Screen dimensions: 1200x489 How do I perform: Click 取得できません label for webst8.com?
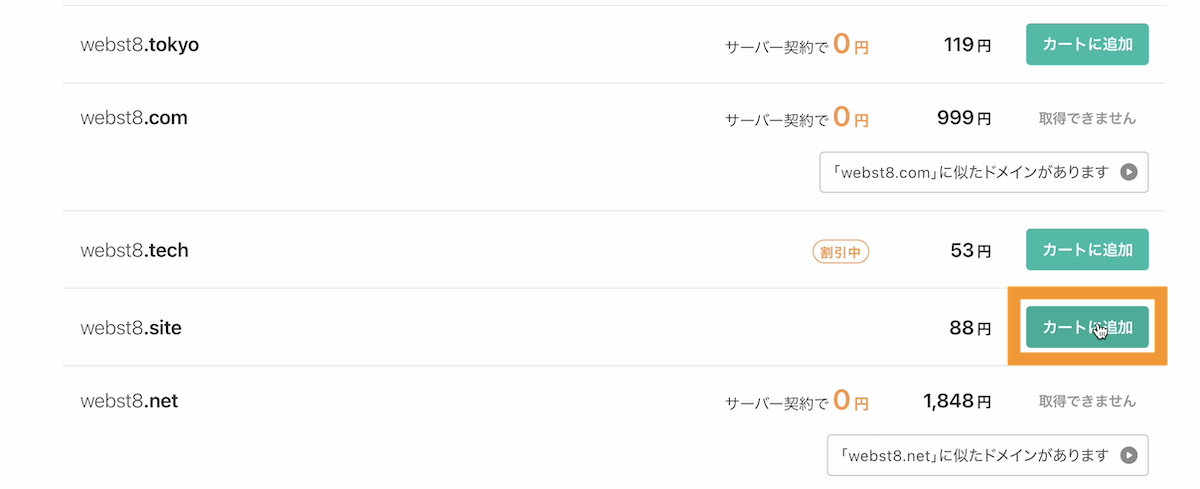point(1087,118)
